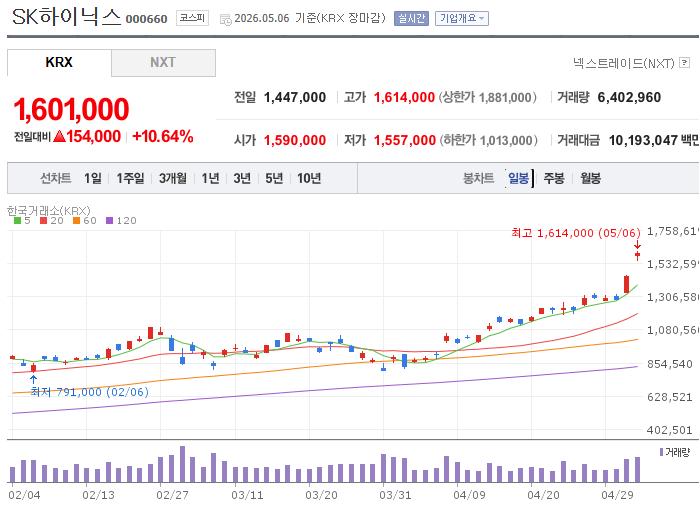Click the 상한가 1,881,000 text
Screen dimensions: 699x506
487,97
